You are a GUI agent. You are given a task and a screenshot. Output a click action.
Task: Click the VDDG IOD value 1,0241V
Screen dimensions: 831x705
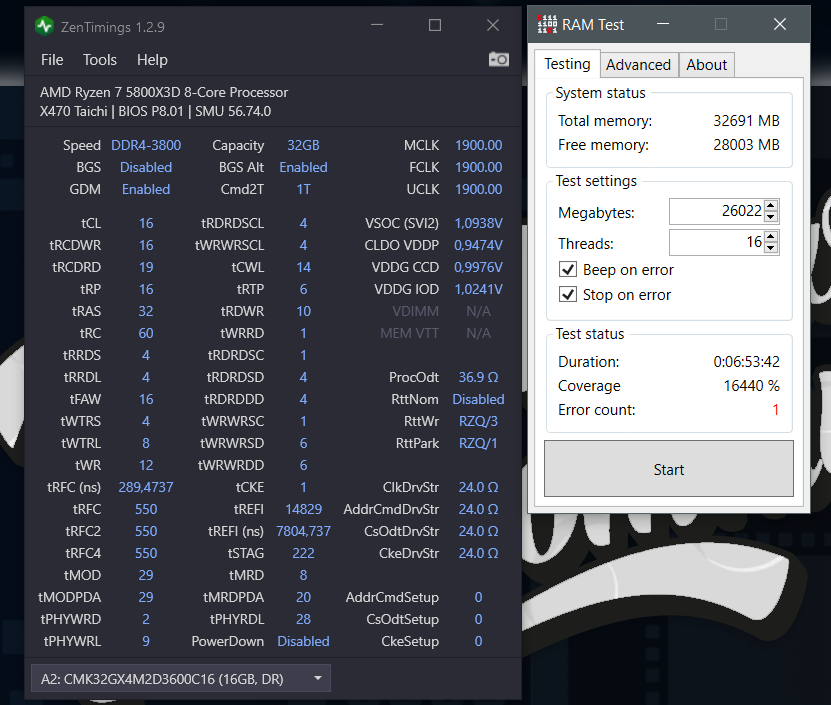[478, 289]
